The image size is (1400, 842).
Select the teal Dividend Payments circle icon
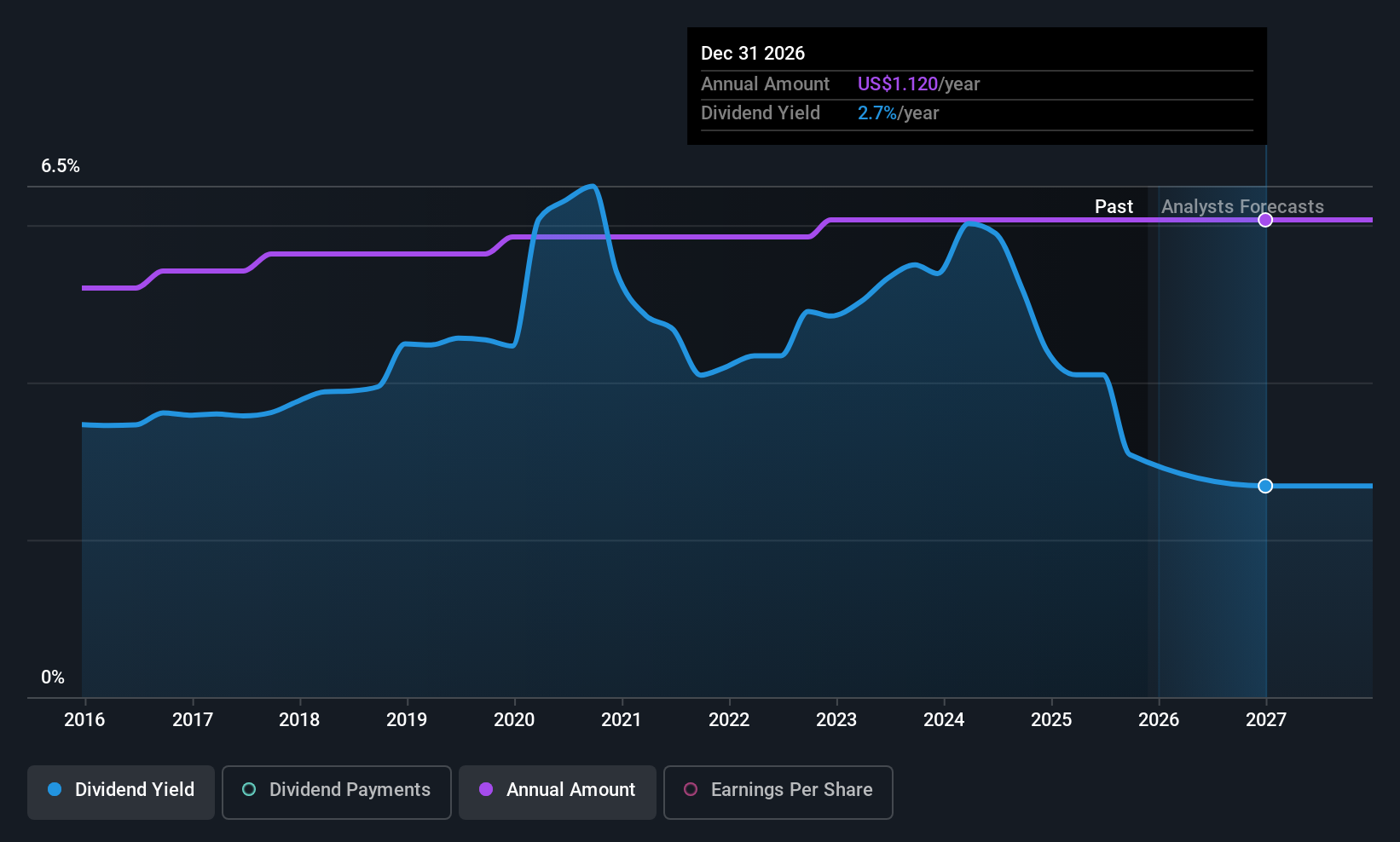(248, 790)
